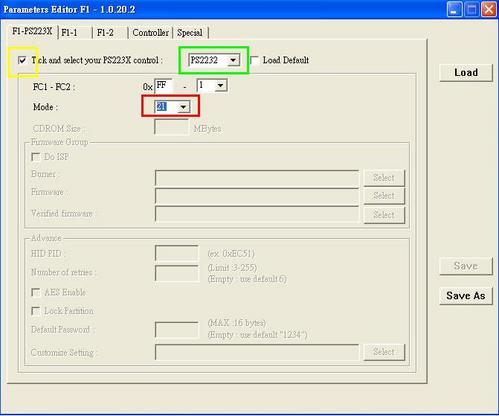499x416 pixels.
Task: Click the 'FC1 - FC2 :' label
Action: pos(54,87)
